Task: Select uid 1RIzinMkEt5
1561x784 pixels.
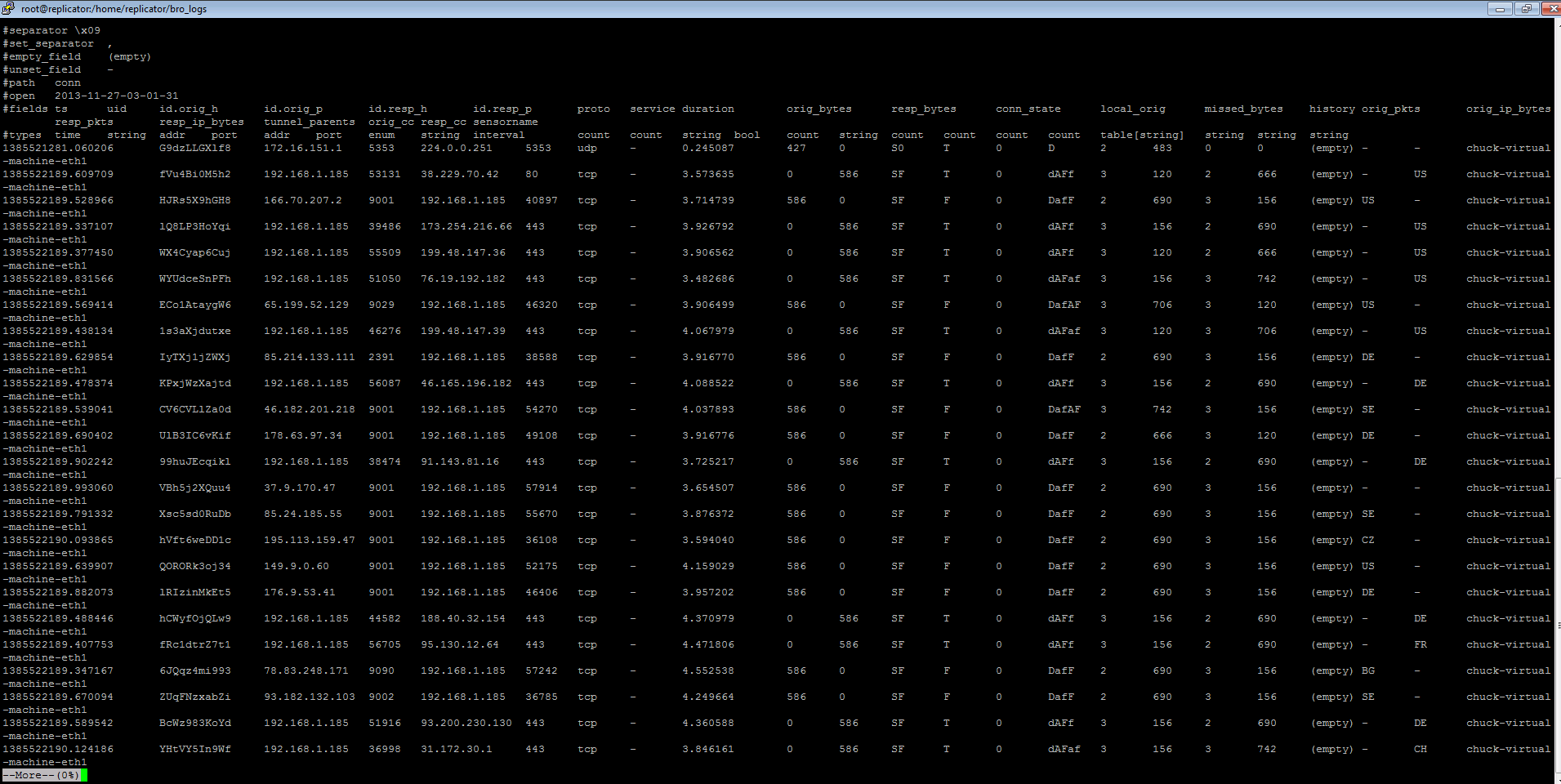Action: pos(195,593)
